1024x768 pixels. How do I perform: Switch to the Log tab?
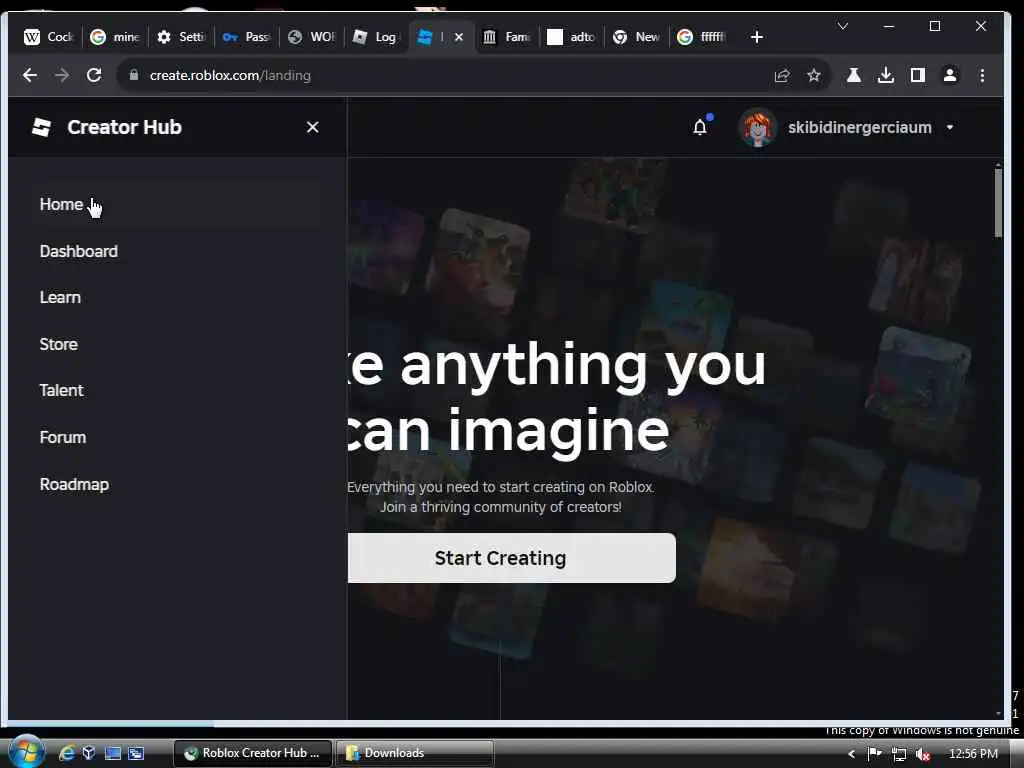[377, 37]
